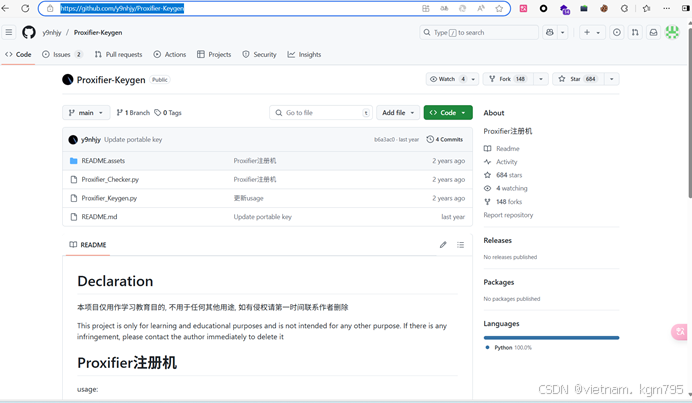Click the Python language bar

(x=551, y=338)
